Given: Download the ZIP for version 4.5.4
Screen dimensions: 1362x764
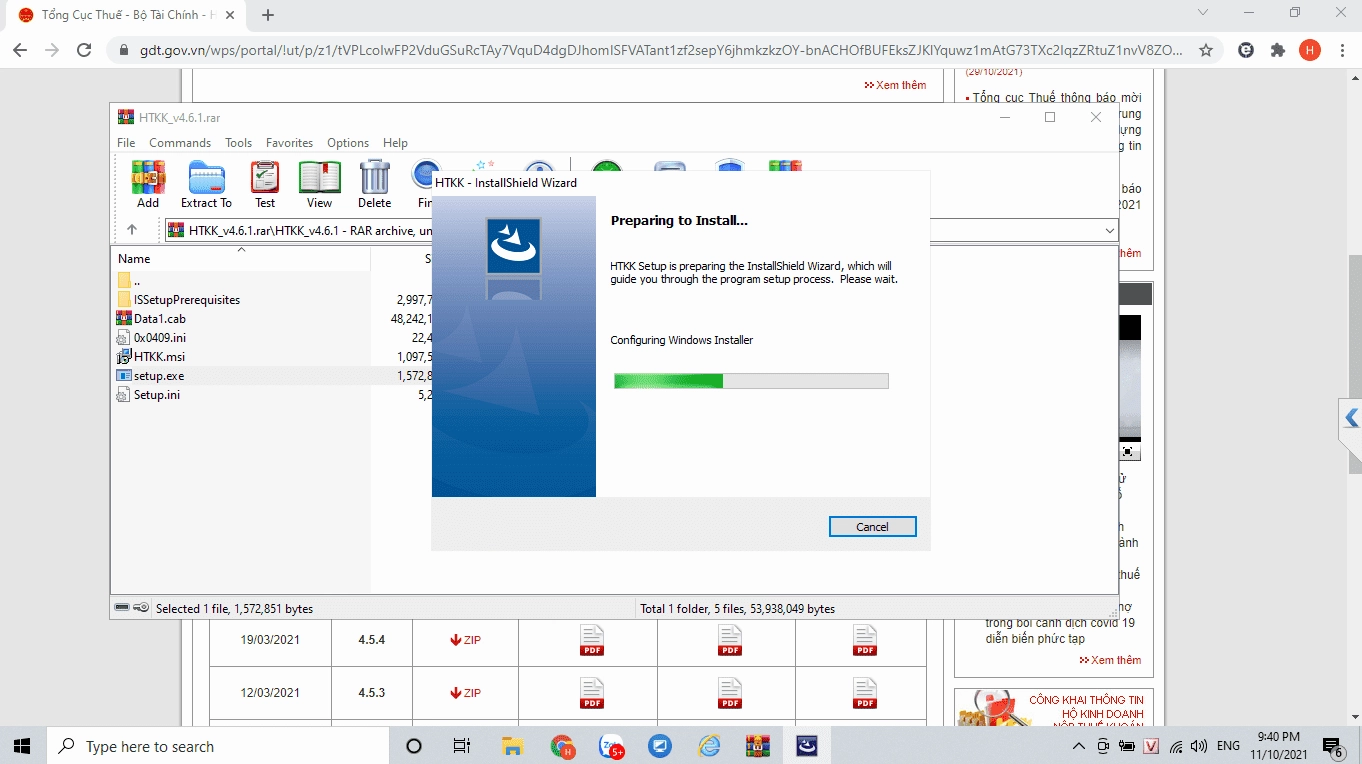Looking at the screenshot, I should pos(465,640).
